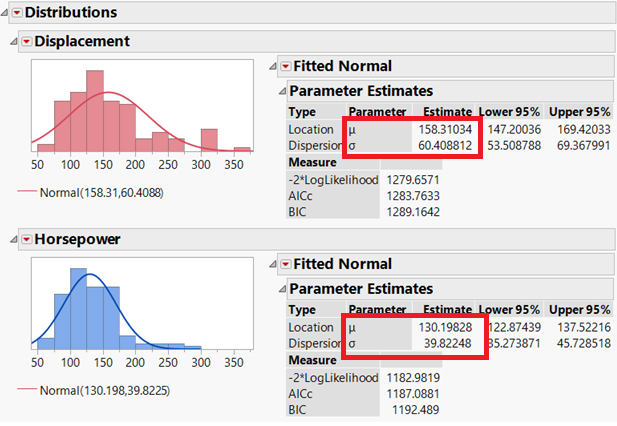Screen dimensions: 617x426
Task: Click the Measure header in Horsepower table
Action: pos(312,360)
